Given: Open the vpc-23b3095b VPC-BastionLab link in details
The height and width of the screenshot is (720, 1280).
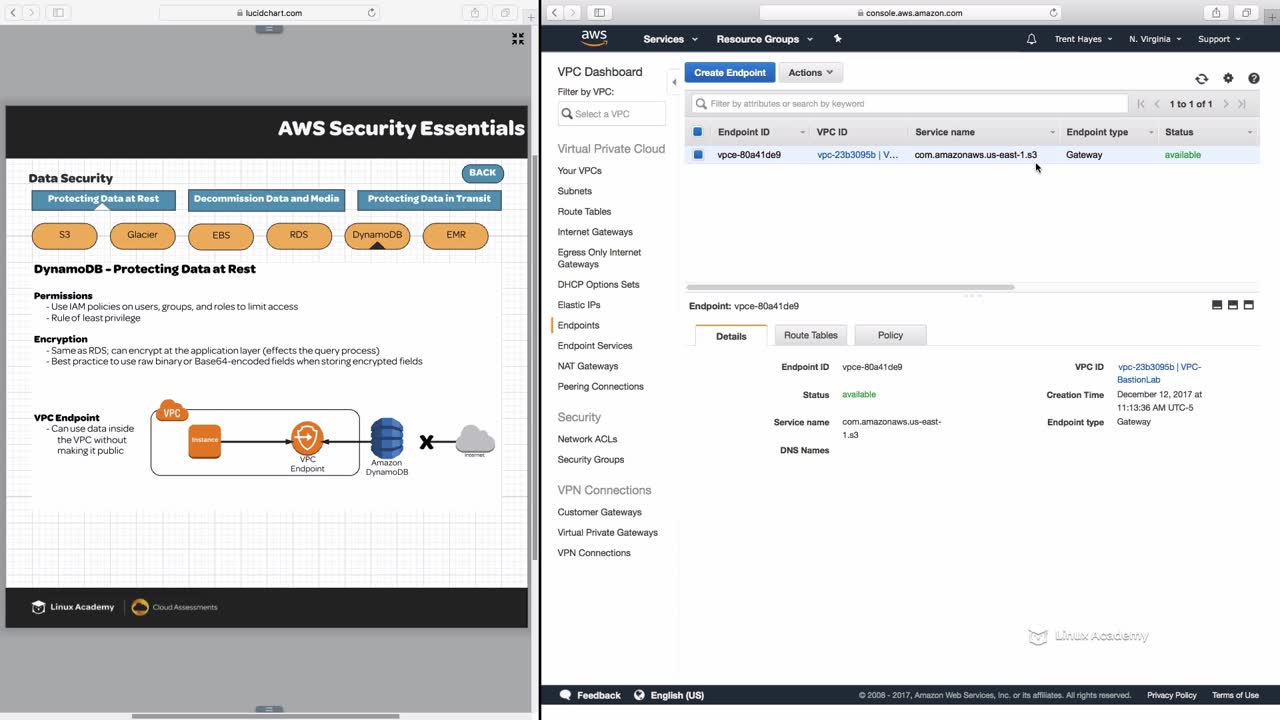Looking at the screenshot, I should click(1160, 373).
